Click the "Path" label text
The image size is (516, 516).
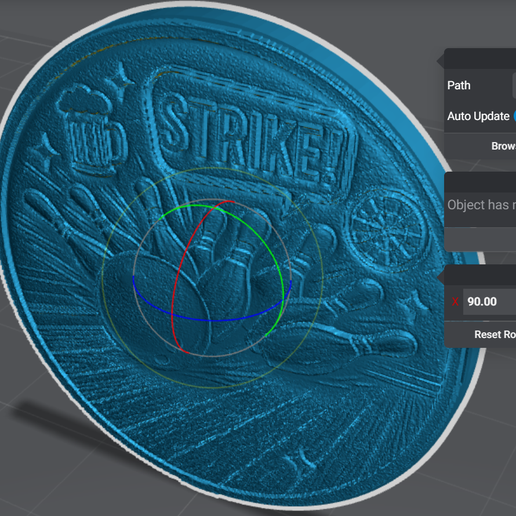coord(459,85)
